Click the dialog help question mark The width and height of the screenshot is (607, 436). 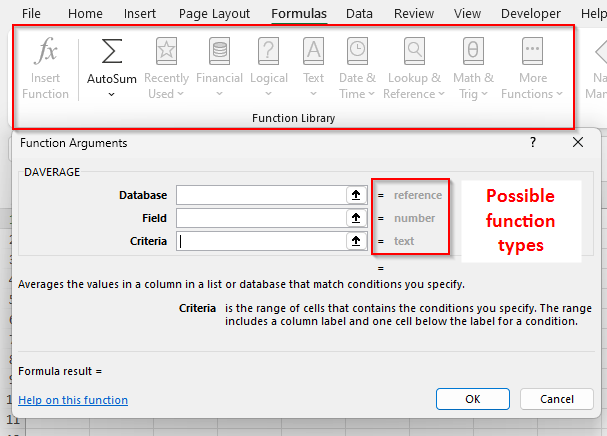(533, 142)
